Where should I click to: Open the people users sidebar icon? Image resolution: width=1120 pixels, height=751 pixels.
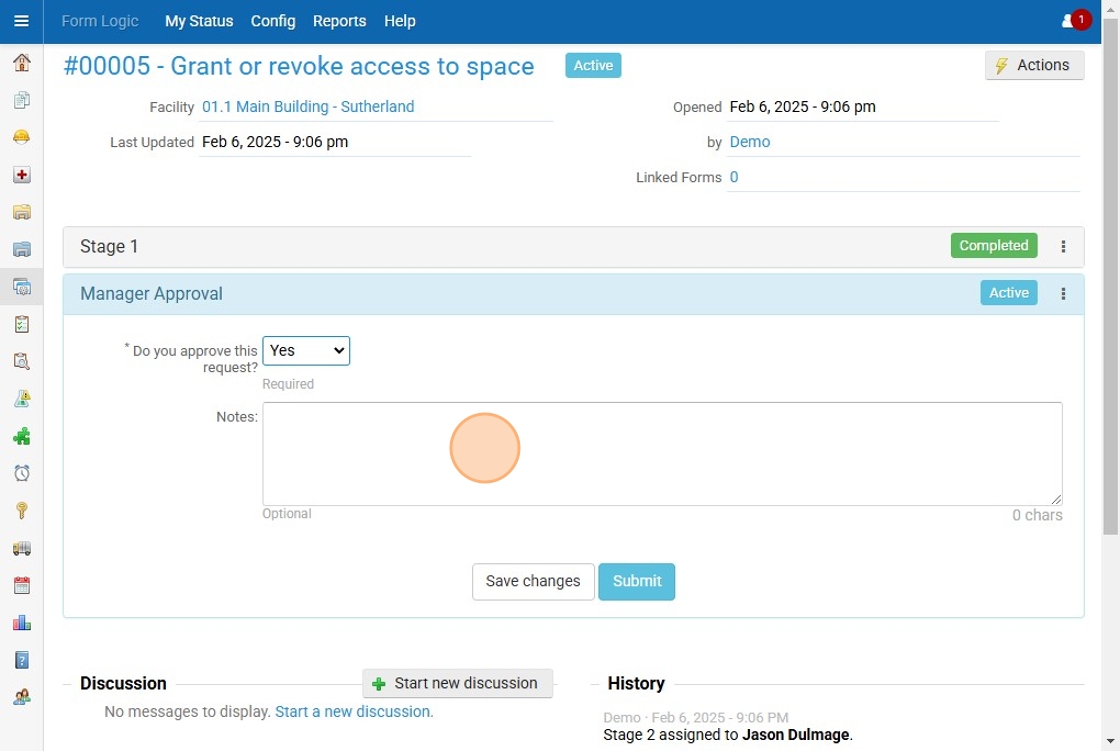tap(21, 697)
